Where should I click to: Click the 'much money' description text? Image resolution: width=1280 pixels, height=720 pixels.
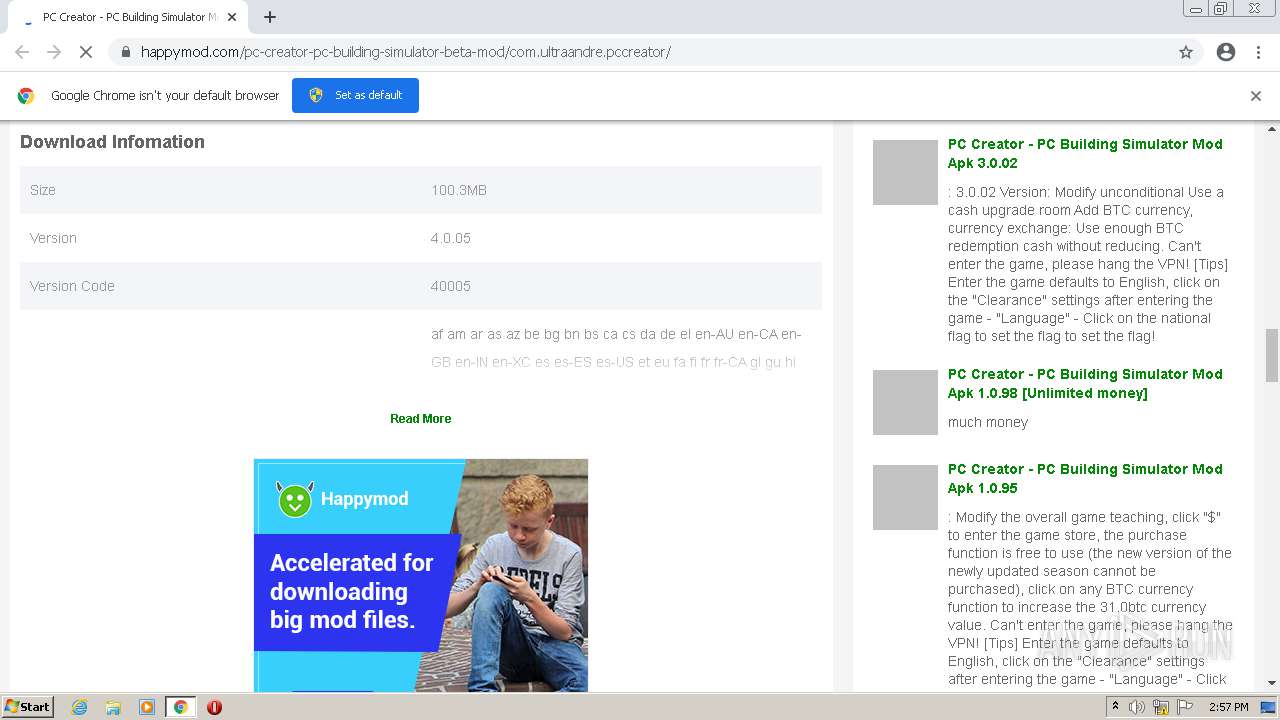988,422
